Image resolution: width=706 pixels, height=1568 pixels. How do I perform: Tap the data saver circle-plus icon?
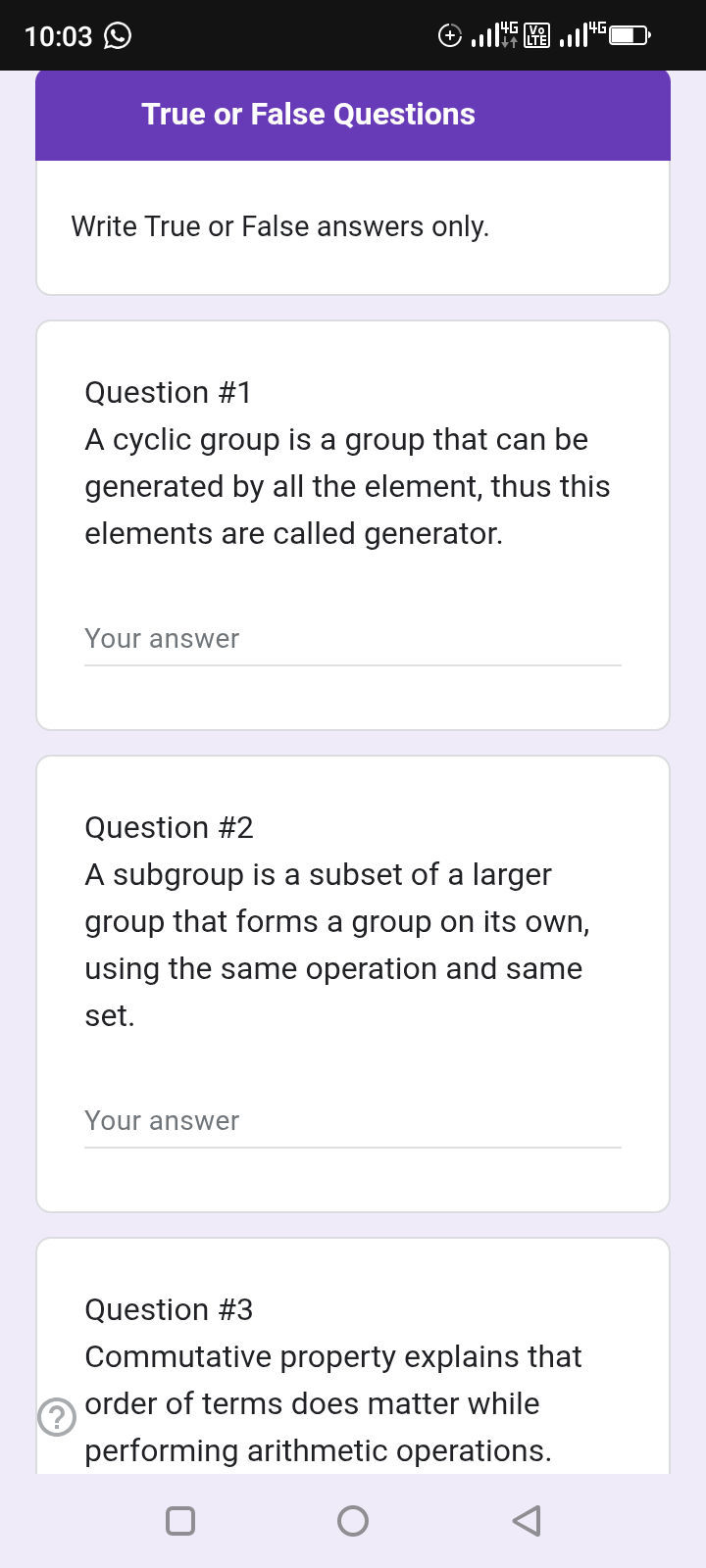449,36
